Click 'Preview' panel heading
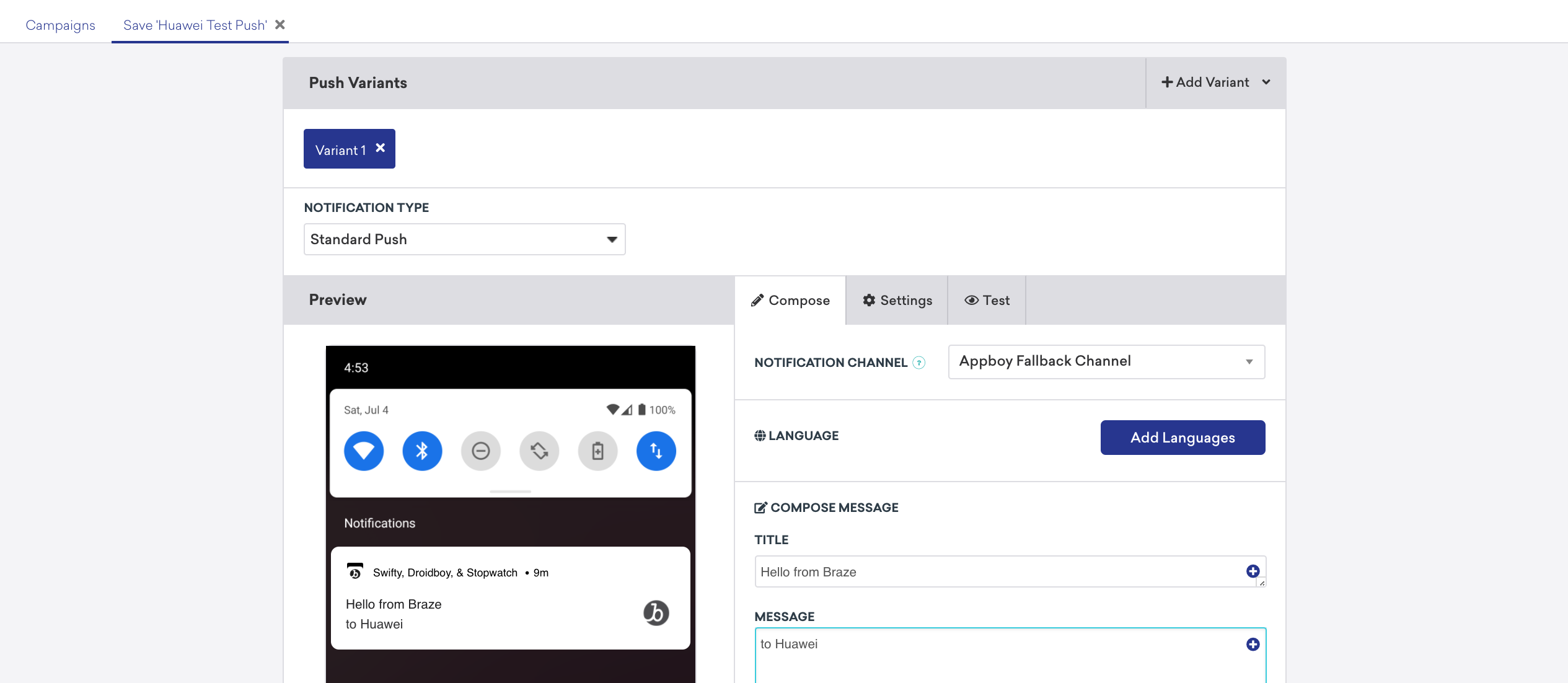This screenshot has height=683, width=1568. 338,300
